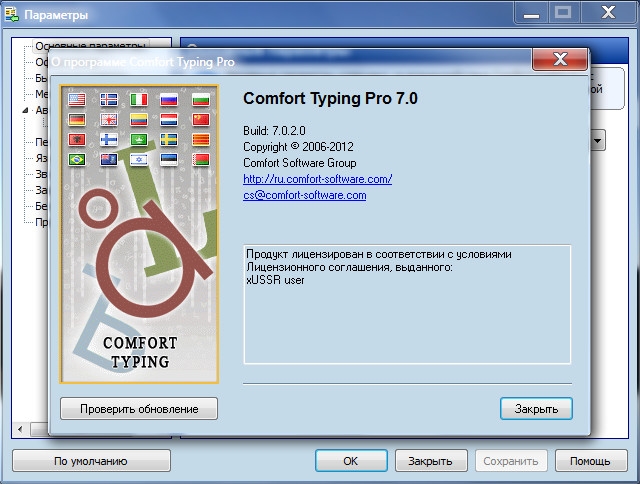The height and width of the screenshot is (484, 640).
Task: Click inside the license information text box
Action: [407, 304]
